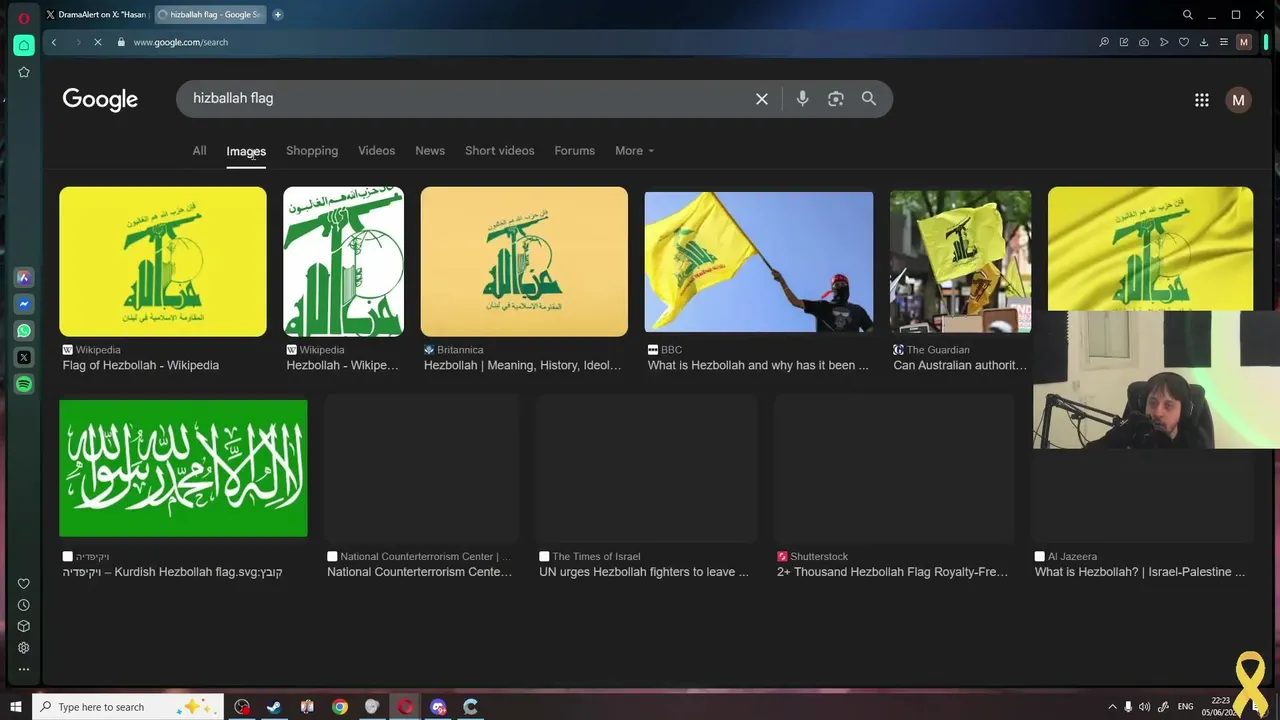Open BBC What is Hezbollah result
Image resolution: width=1280 pixels, height=720 pixels.
pyautogui.click(x=758, y=366)
